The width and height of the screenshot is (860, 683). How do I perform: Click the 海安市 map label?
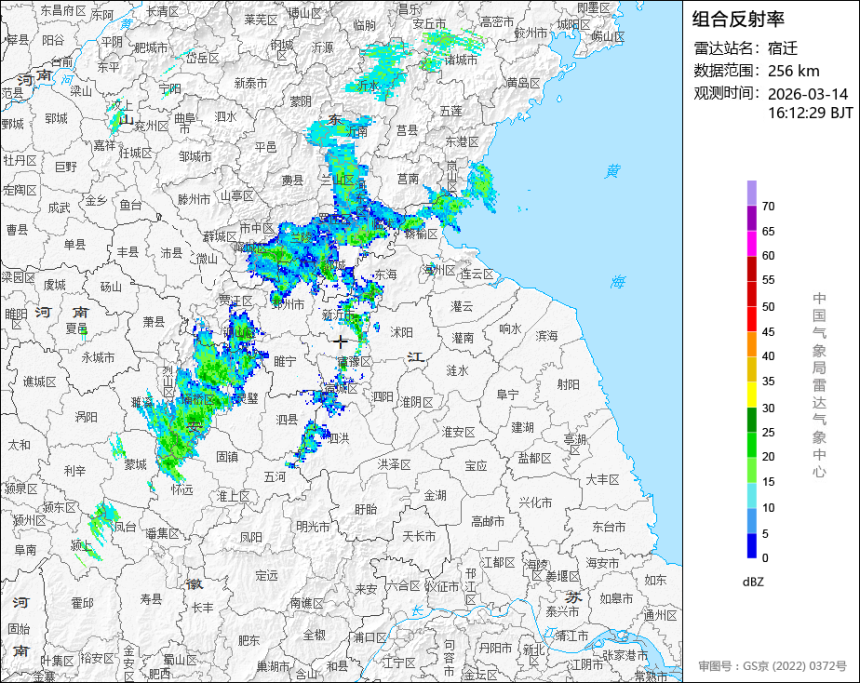(x=602, y=563)
